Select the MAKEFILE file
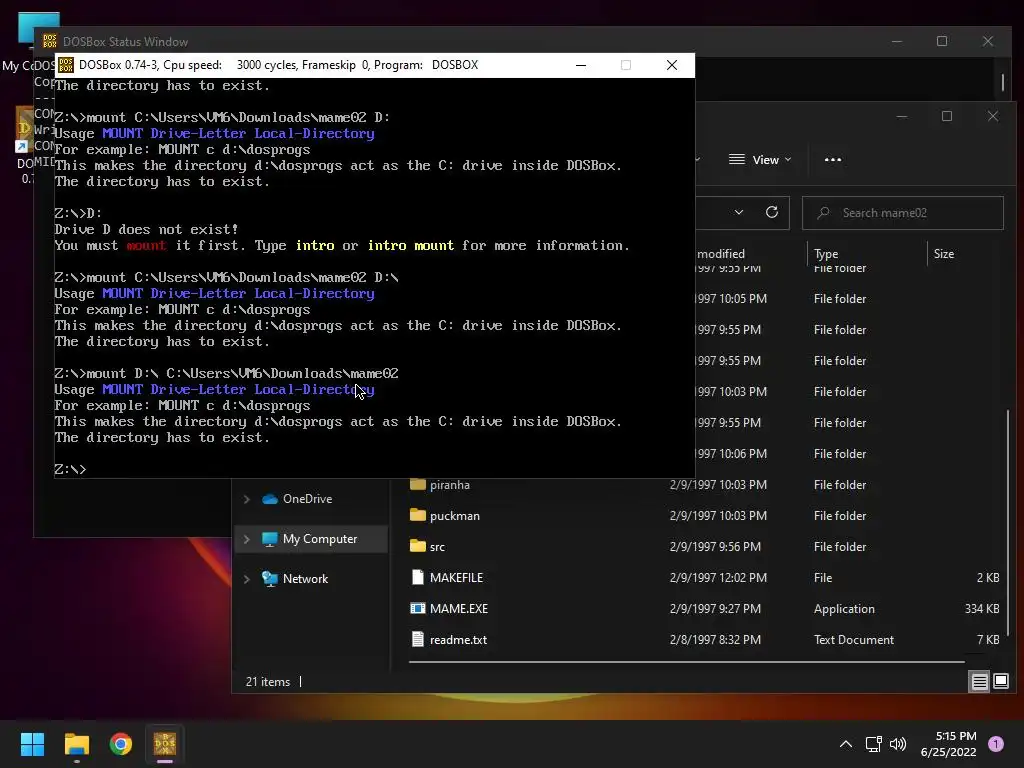The width and height of the screenshot is (1024, 768). [x=456, y=577]
